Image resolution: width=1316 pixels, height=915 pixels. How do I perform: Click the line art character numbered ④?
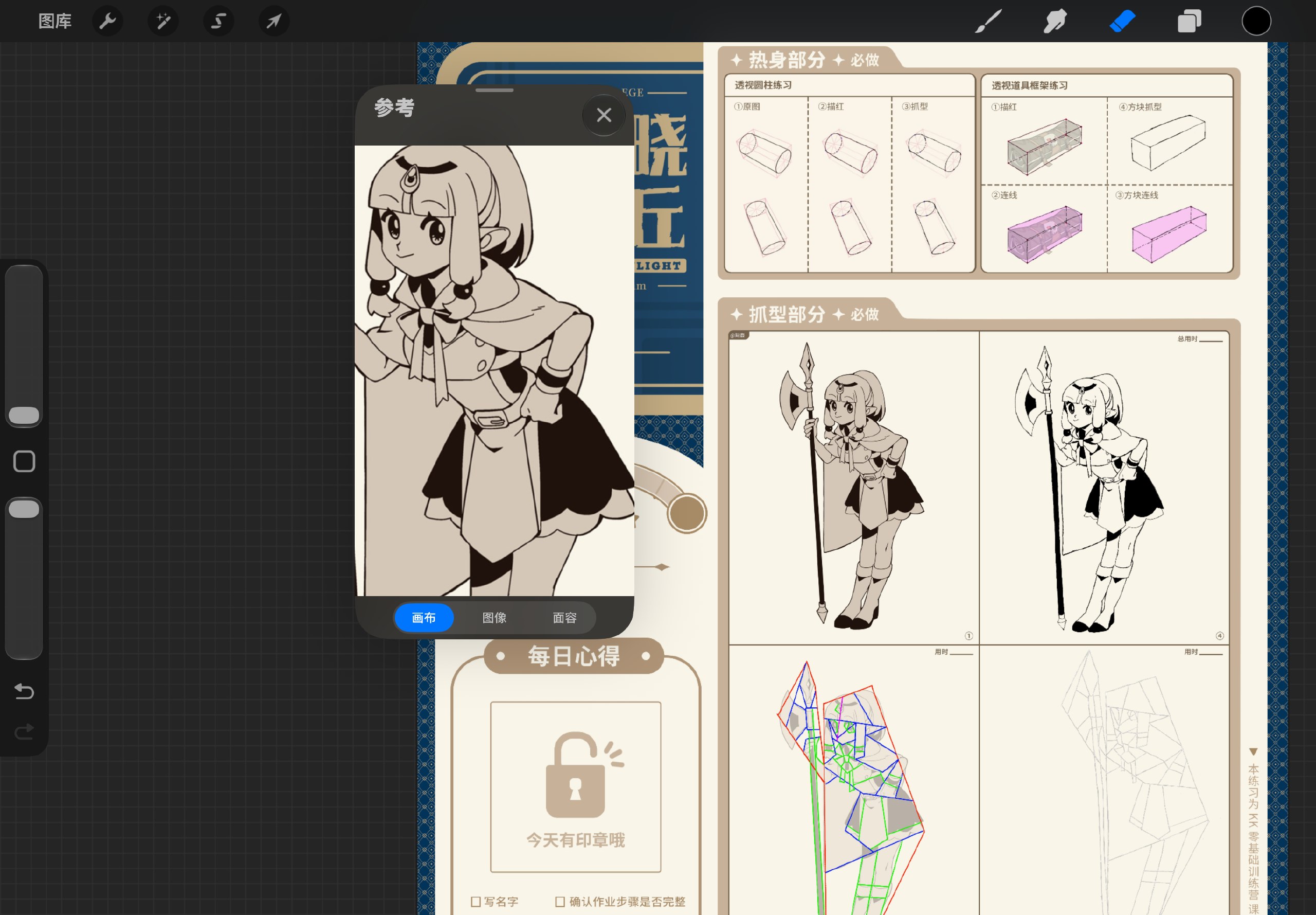tap(1089, 489)
